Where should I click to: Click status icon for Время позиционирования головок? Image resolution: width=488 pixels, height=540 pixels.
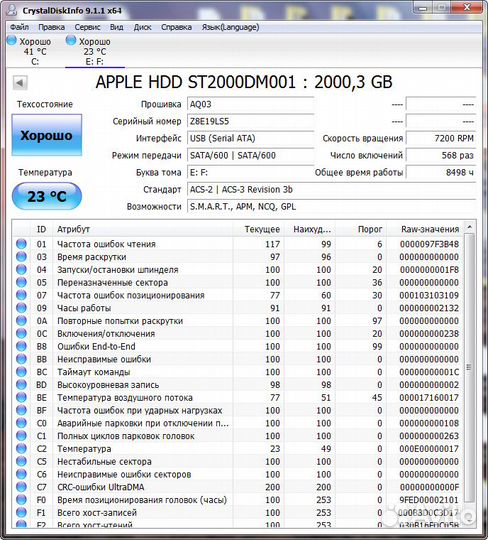(21, 499)
